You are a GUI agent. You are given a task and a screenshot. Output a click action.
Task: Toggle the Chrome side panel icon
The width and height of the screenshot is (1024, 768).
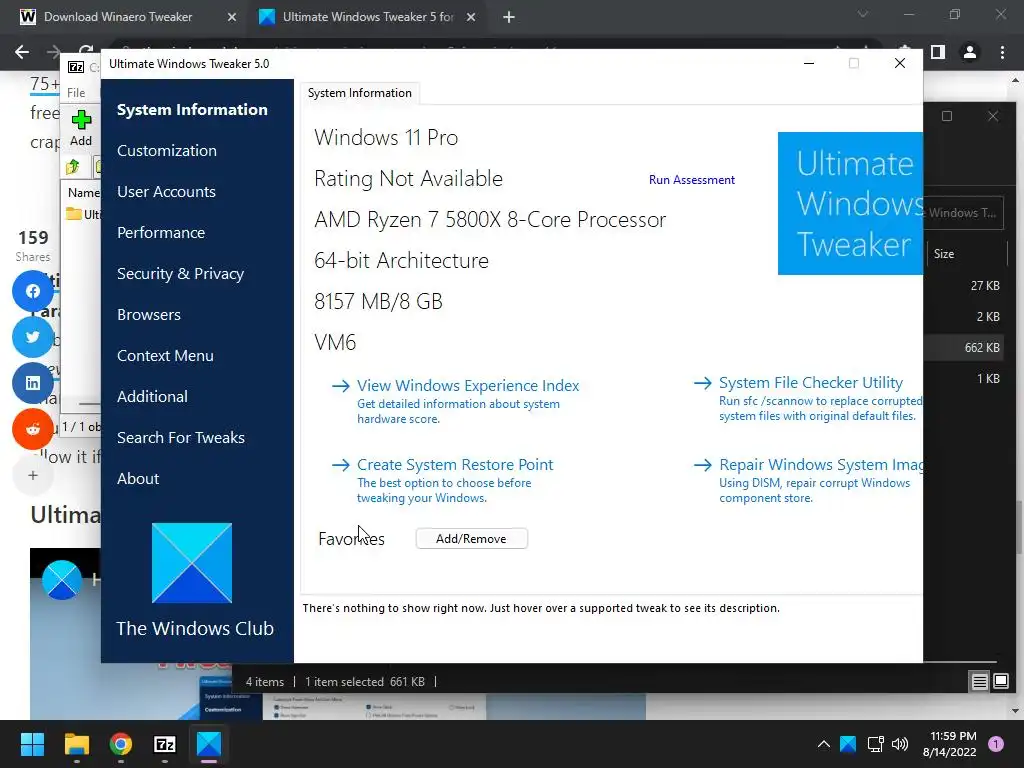pyautogui.click(x=938, y=52)
